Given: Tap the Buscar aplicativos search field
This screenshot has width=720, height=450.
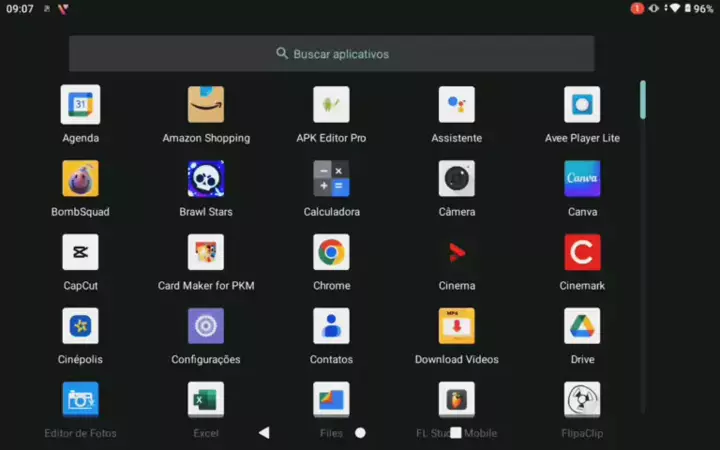Looking at the screenshot, I should [332, 54].
